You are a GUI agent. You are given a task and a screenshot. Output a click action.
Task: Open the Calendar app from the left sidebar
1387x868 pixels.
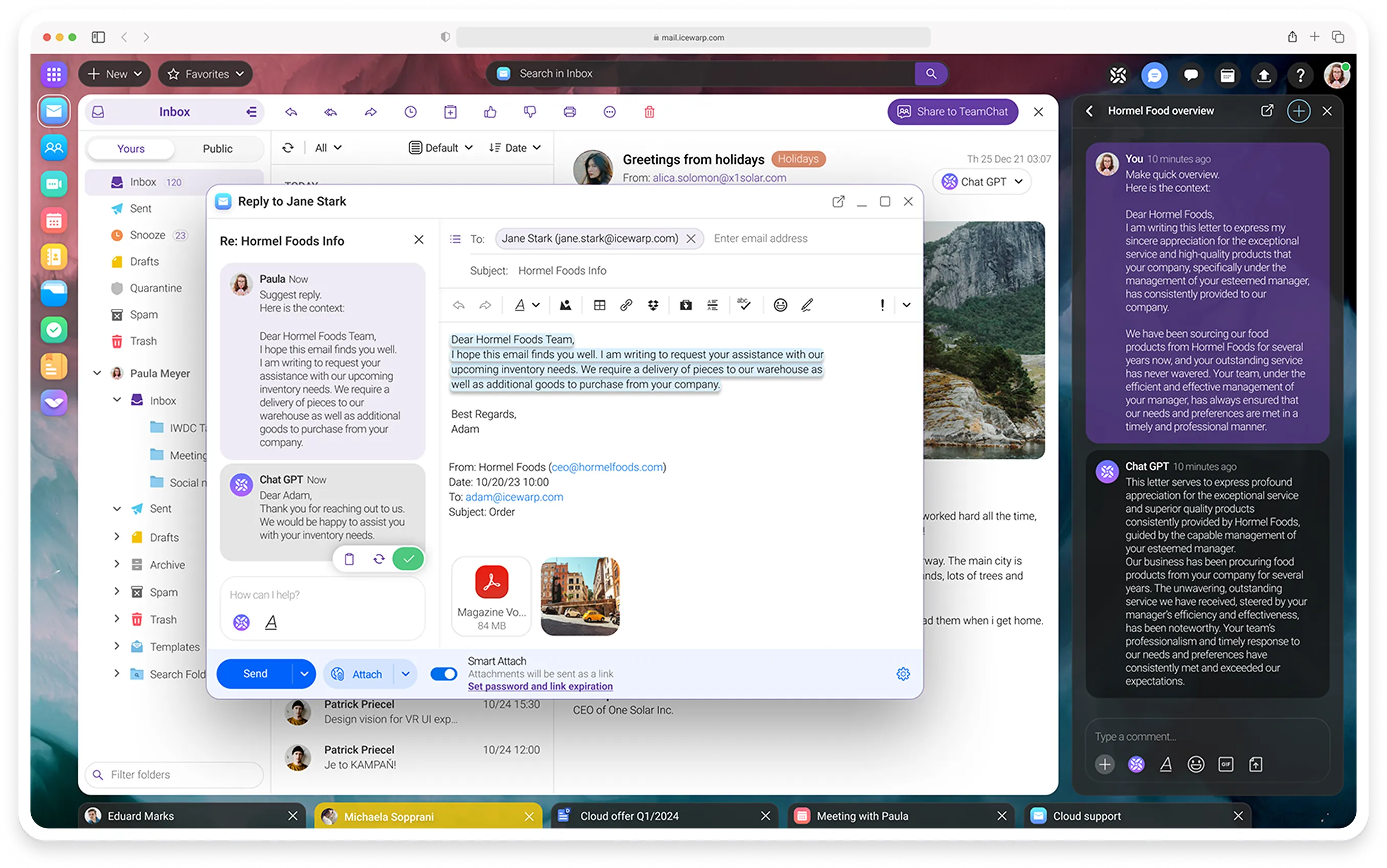pos(54,220)
